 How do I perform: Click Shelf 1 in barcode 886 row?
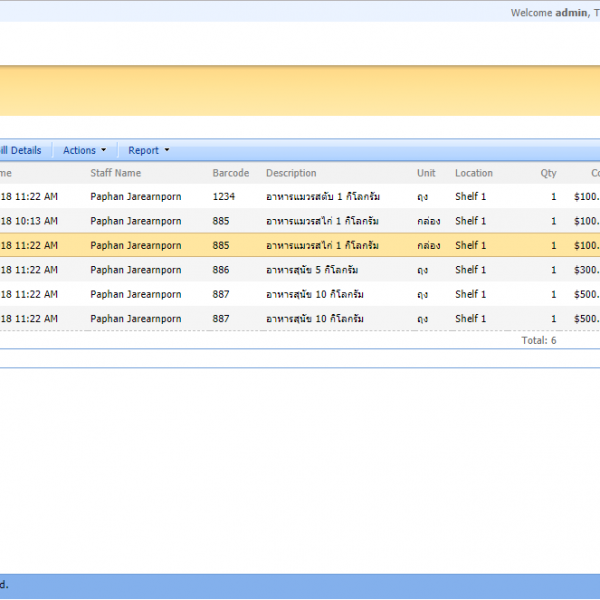click(x=470, y=270)
